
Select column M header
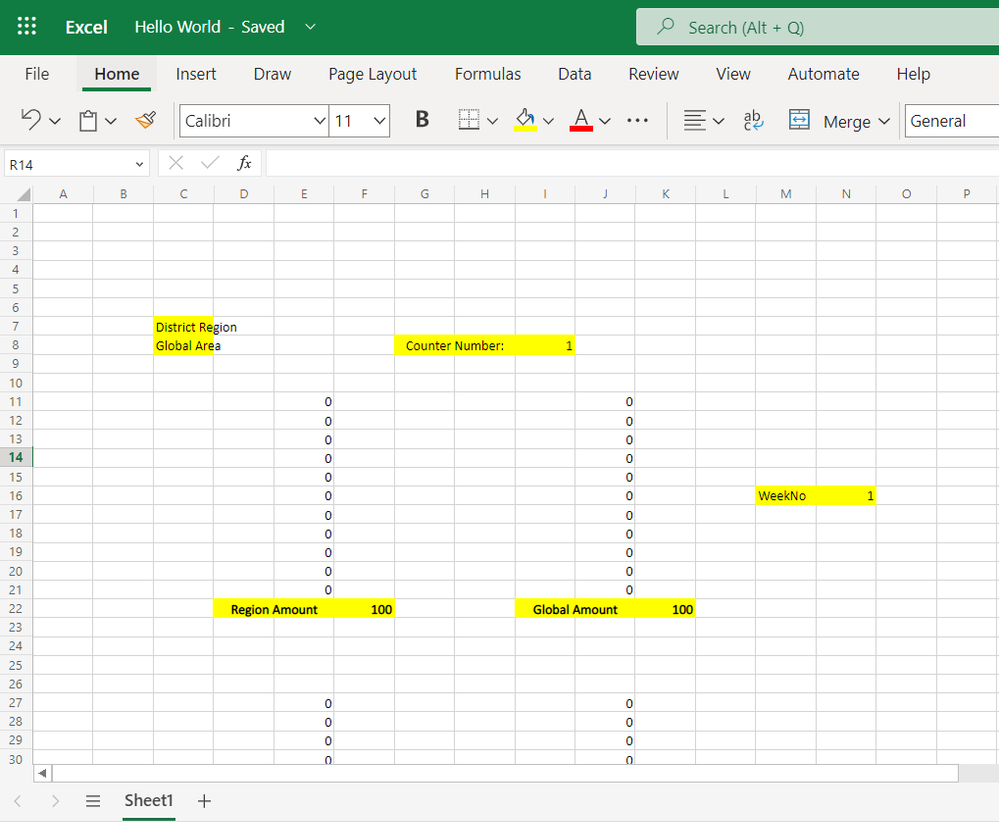[786, 194]
